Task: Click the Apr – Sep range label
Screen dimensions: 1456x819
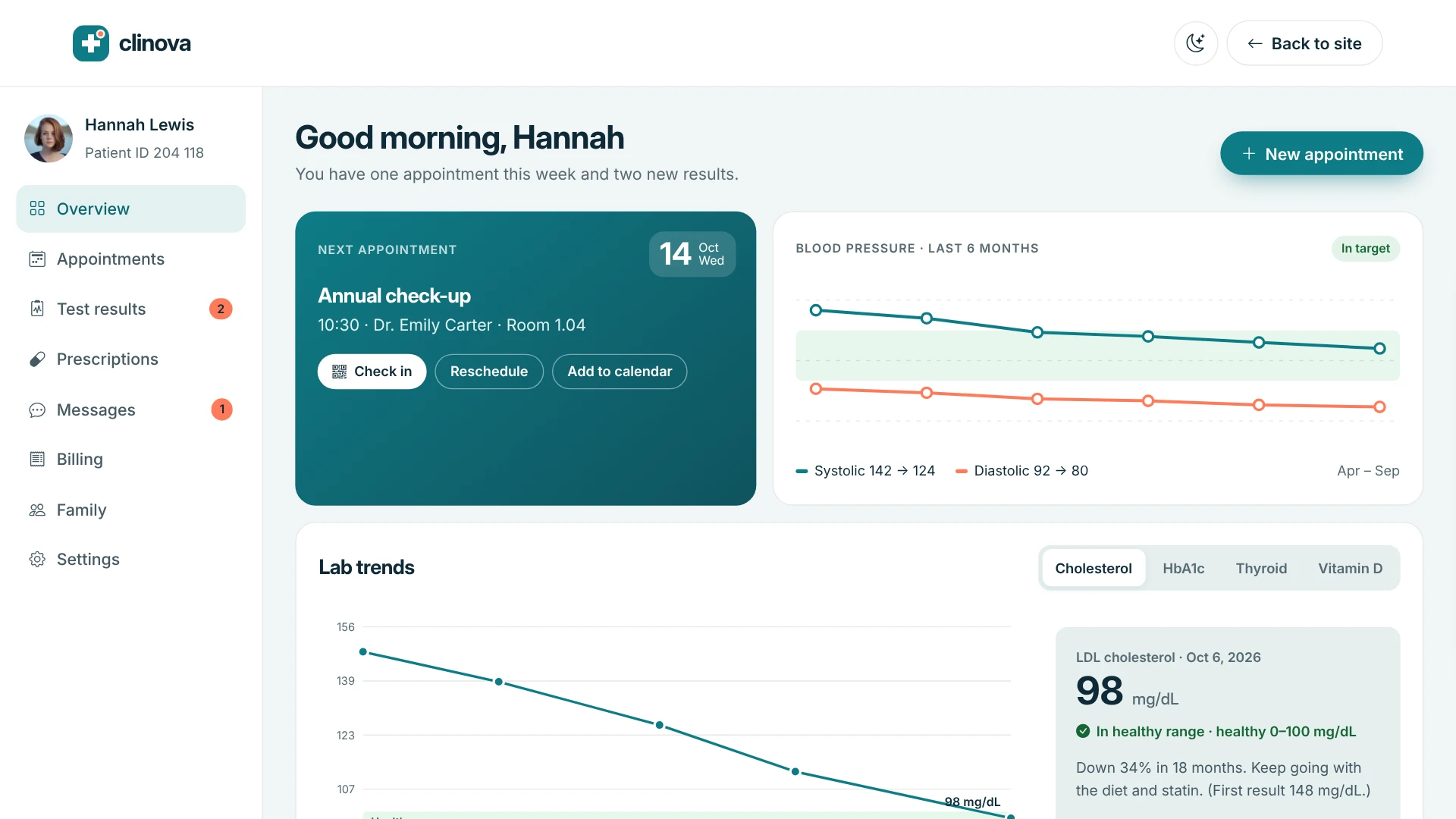Action: tap(1368, 471)
